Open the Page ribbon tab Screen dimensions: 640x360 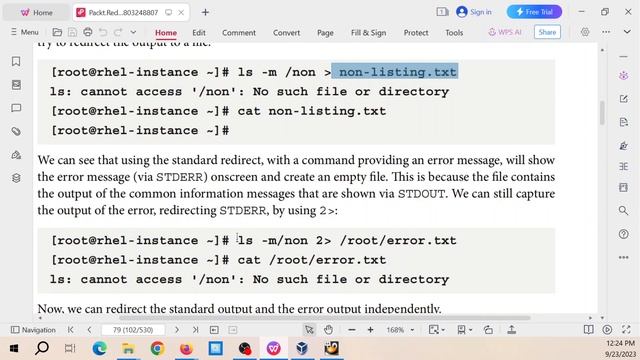[x=325, y=33]
